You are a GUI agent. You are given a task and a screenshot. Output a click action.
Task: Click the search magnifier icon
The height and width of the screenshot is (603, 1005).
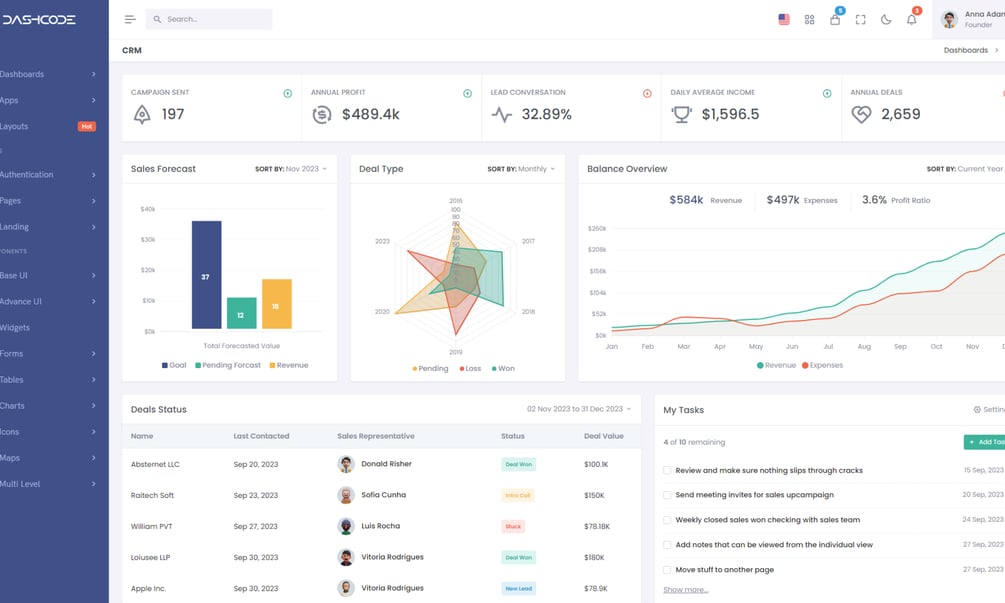tap(157, 19)
